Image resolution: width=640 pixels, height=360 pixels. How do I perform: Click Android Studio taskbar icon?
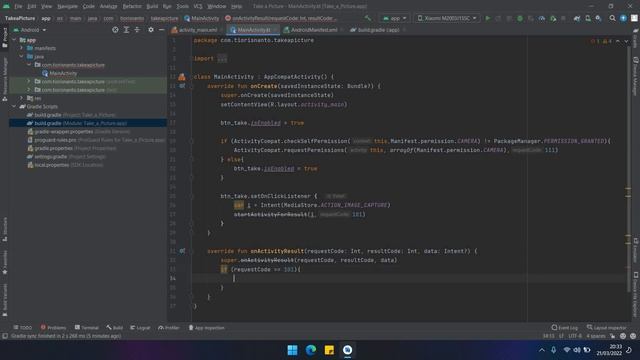pyautogui.click(x=348, y=350)
